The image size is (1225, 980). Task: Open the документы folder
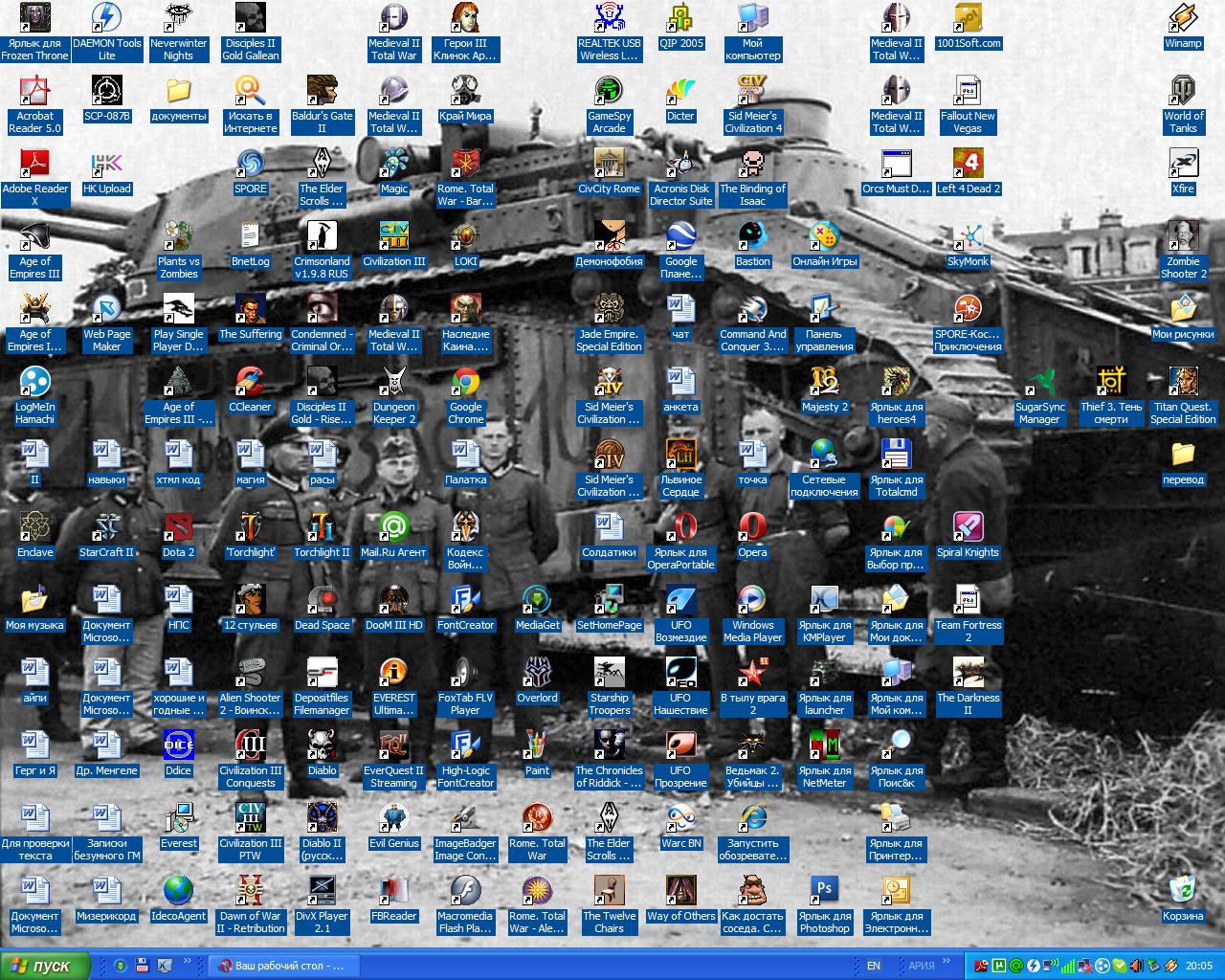click(x=178, y=99)
